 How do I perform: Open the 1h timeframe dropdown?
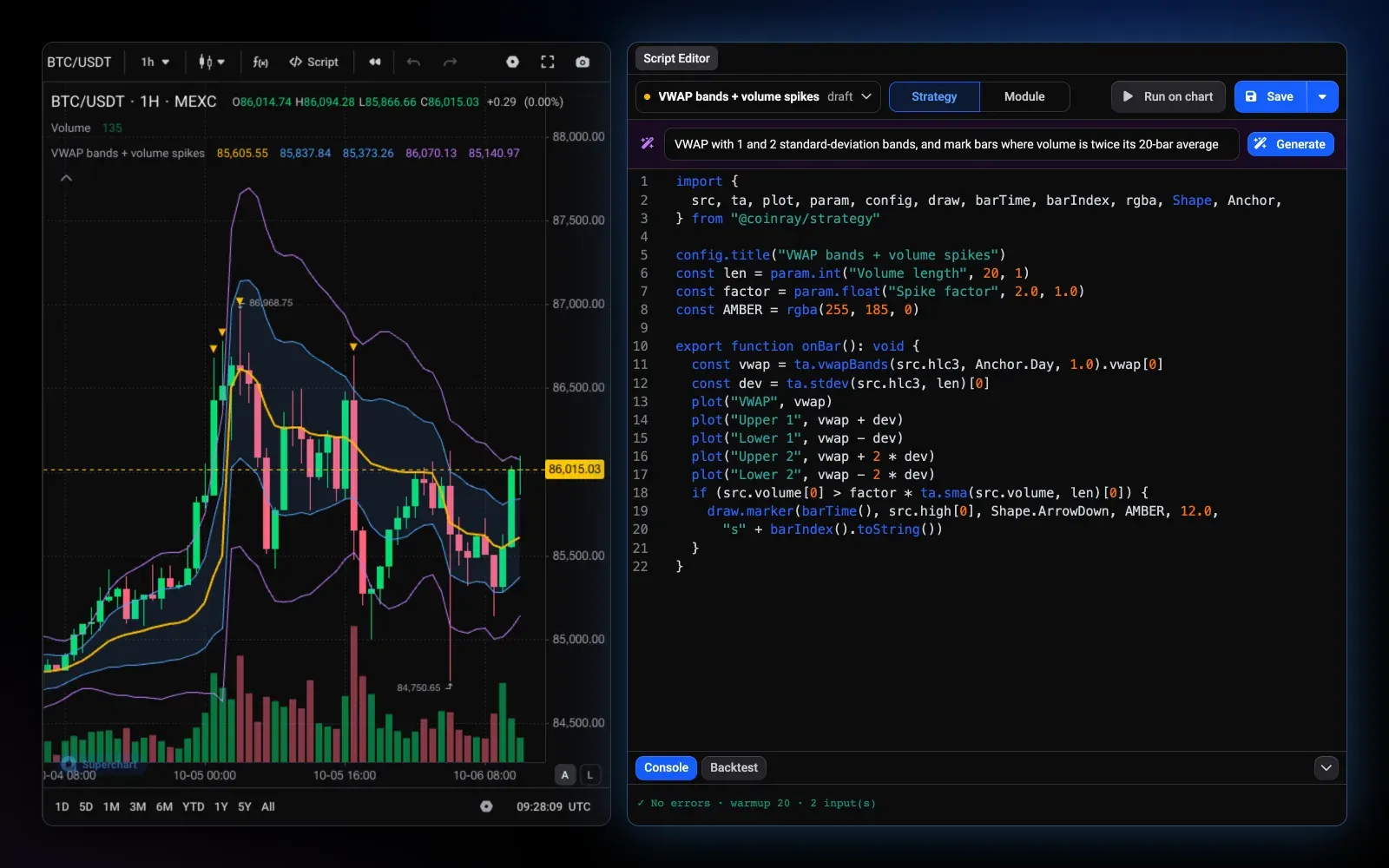[155, 62]
